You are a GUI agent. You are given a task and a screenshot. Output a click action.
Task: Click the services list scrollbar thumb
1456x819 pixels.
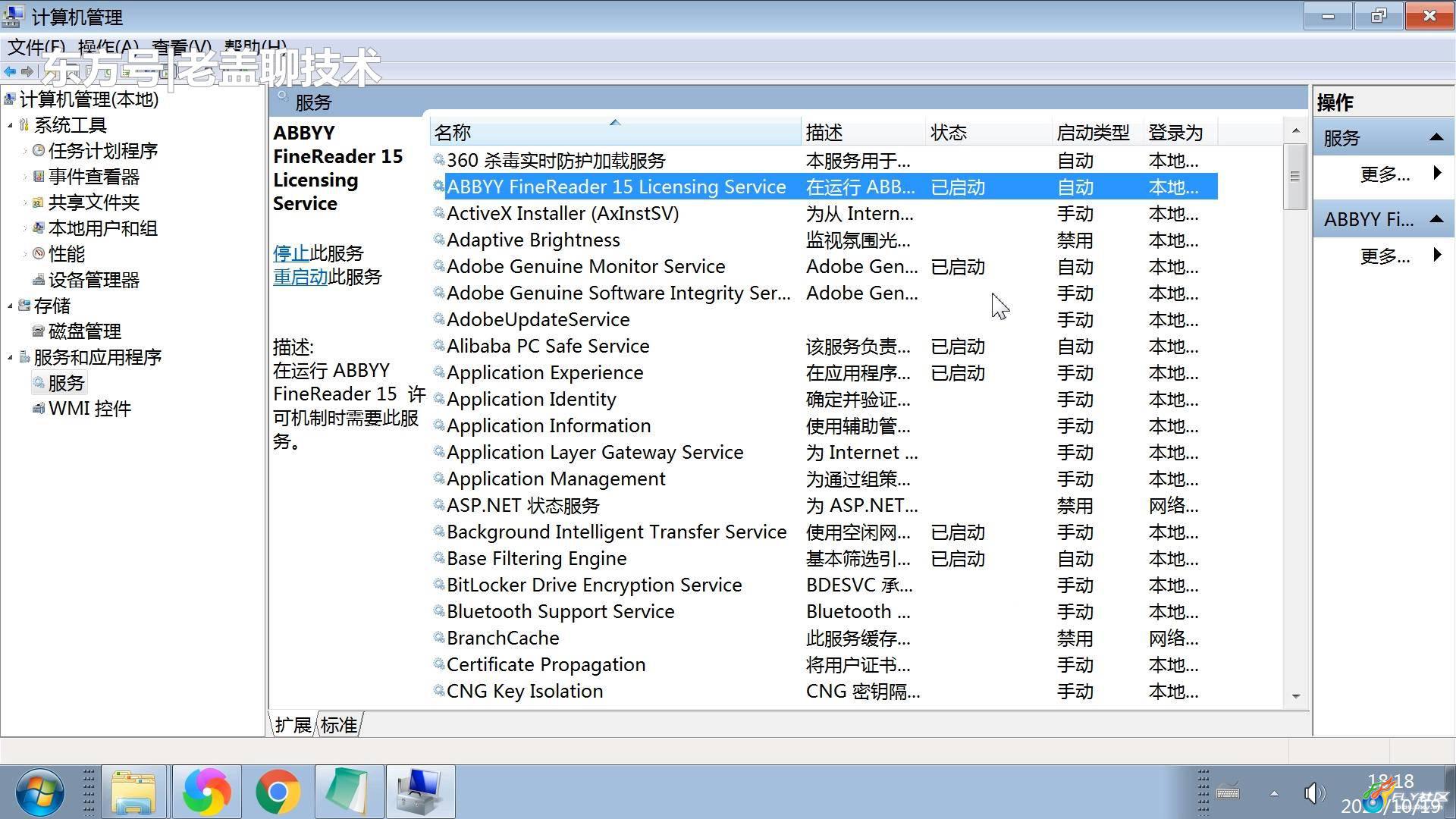pos(1295,176)
